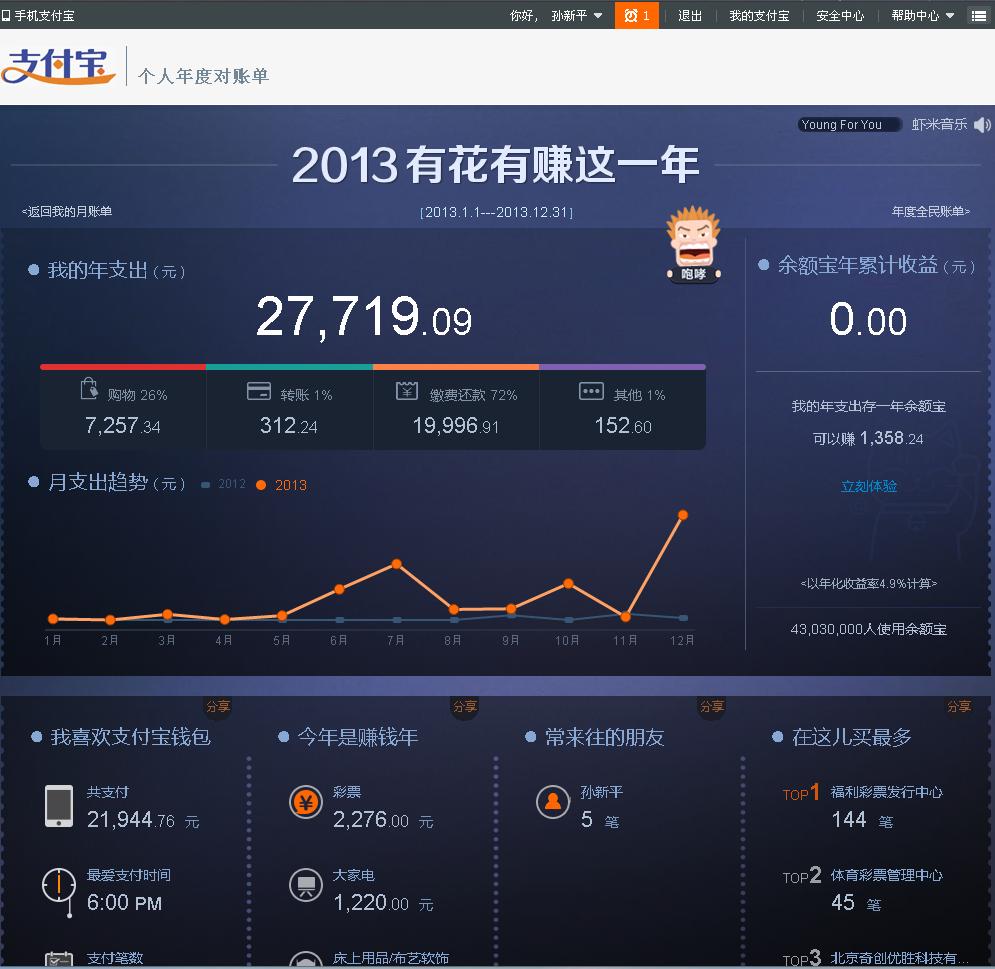Click the shopping bag icon 购物 26%
The width and height of the screenshot is (995, 969).
[89, 389]
